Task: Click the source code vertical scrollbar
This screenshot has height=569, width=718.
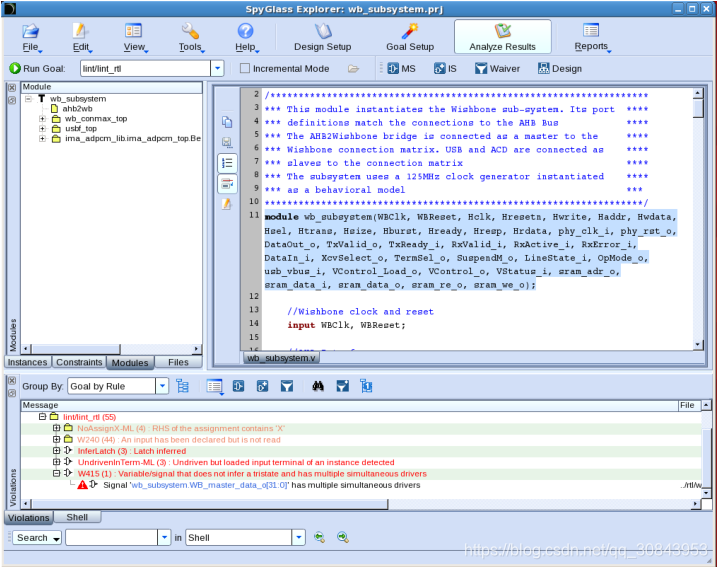Action: [698, 108]
